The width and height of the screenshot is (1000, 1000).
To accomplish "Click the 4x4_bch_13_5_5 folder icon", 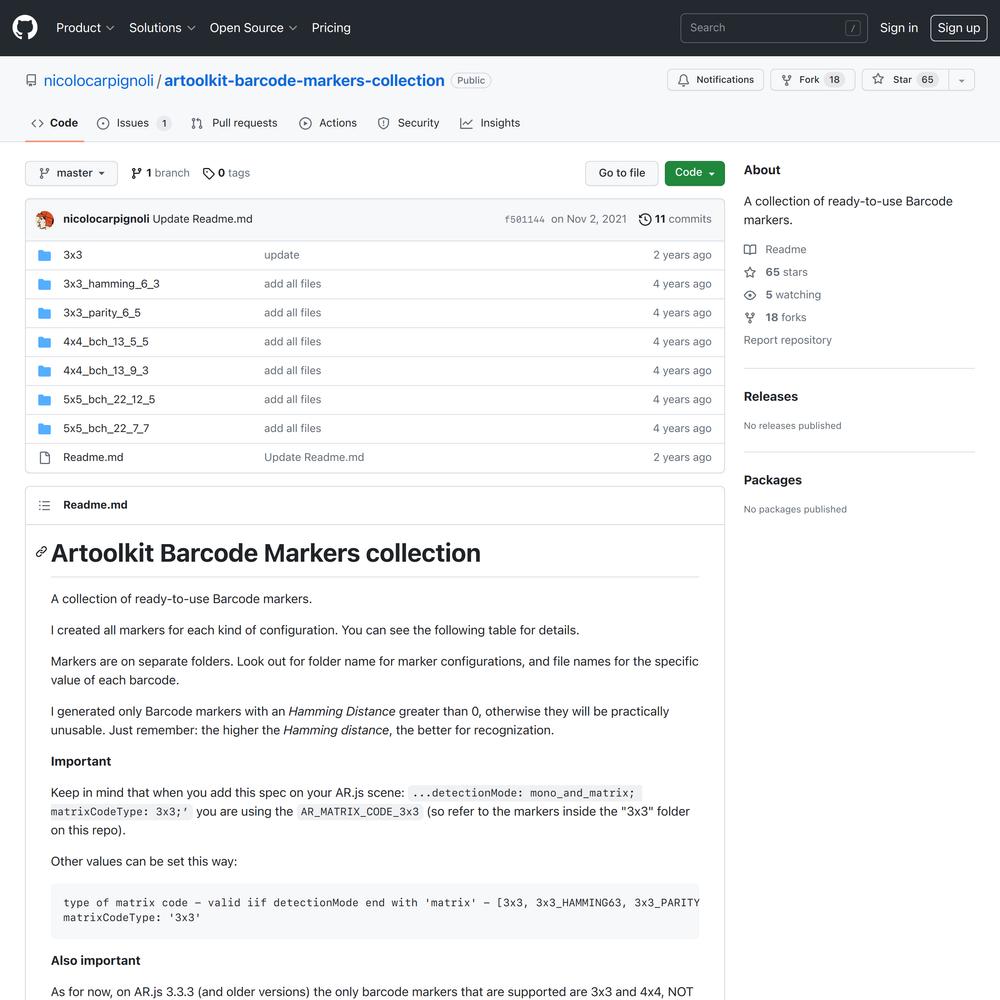I will pyautogui.click(x=45, y=342).
